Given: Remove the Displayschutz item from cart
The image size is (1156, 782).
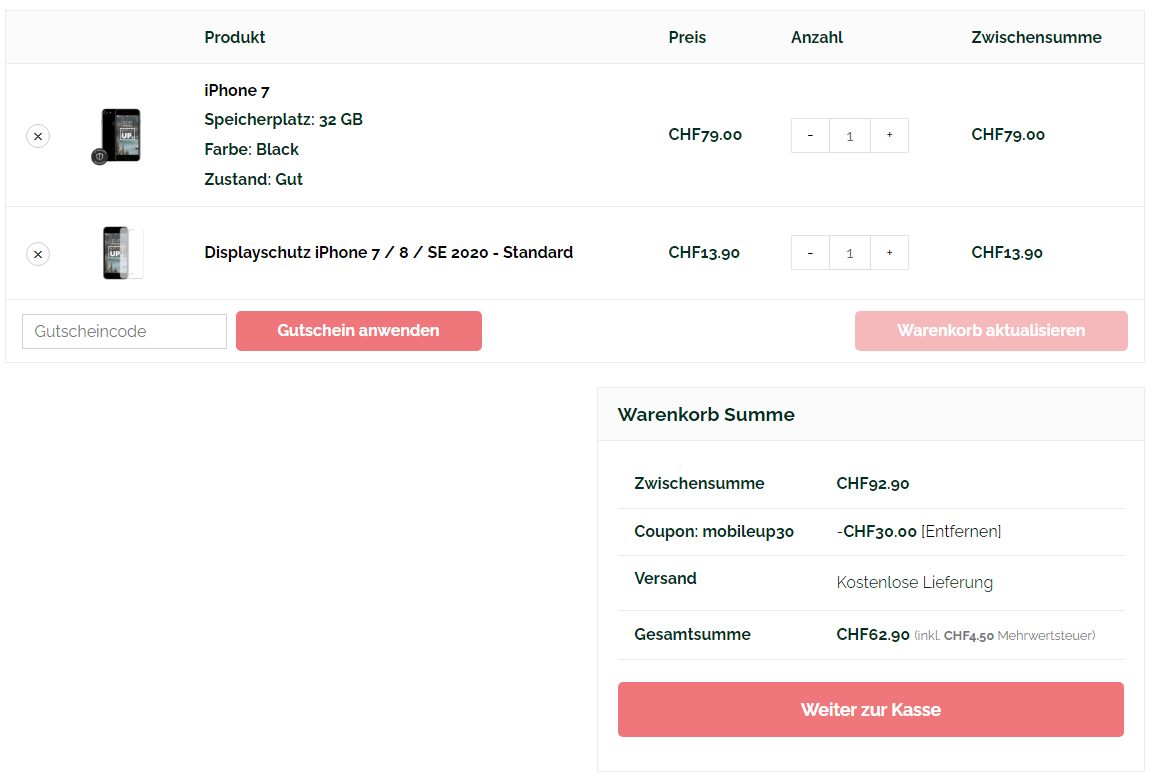Looking at the screenshot, I should click(x=38, y=254).
